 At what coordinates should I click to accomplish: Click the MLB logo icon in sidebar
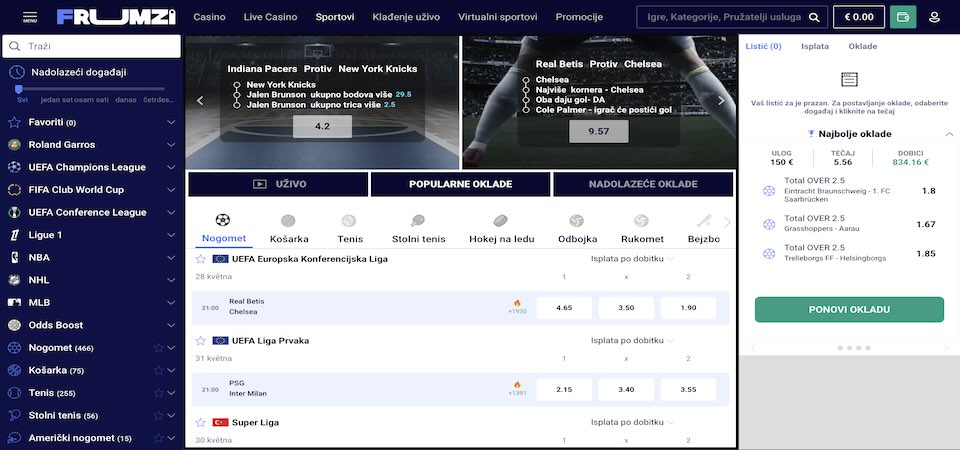15,302
